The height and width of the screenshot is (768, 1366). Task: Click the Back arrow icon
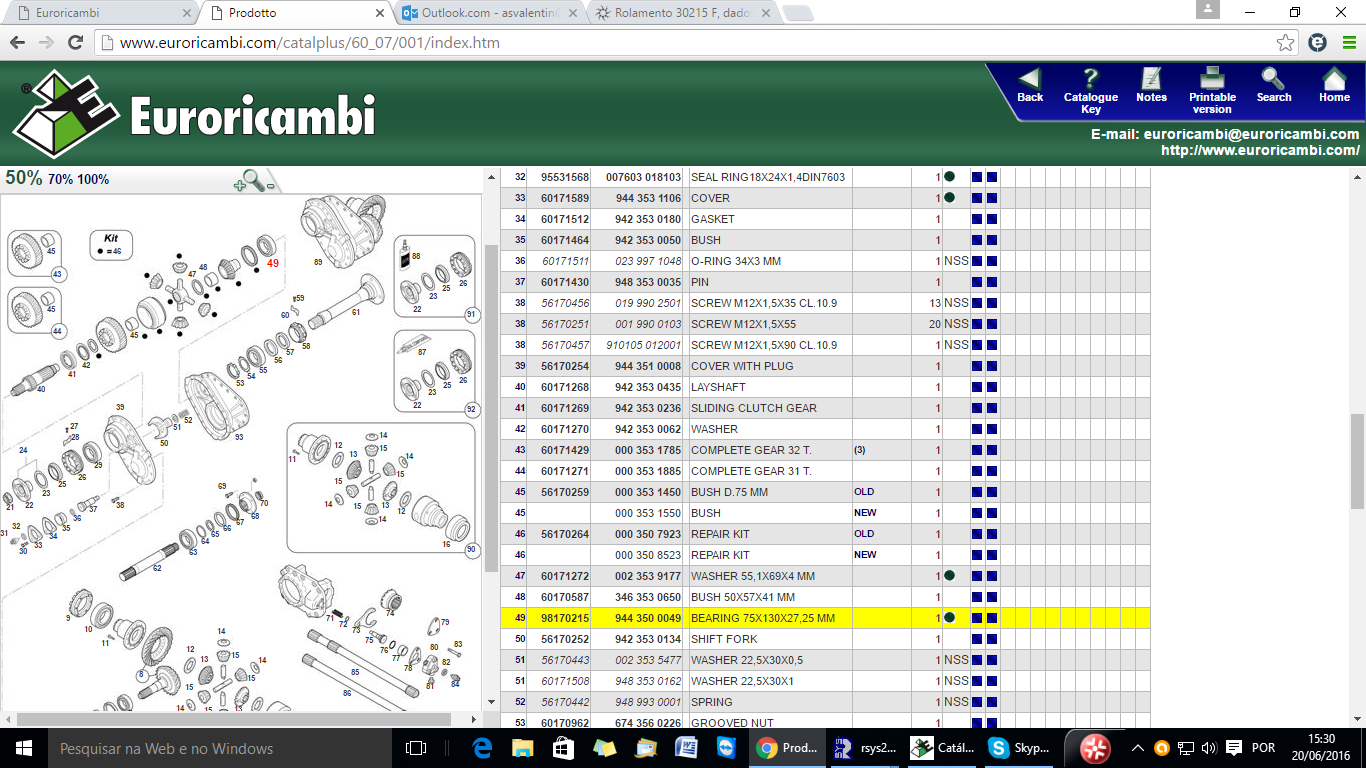pos(1030,79)
